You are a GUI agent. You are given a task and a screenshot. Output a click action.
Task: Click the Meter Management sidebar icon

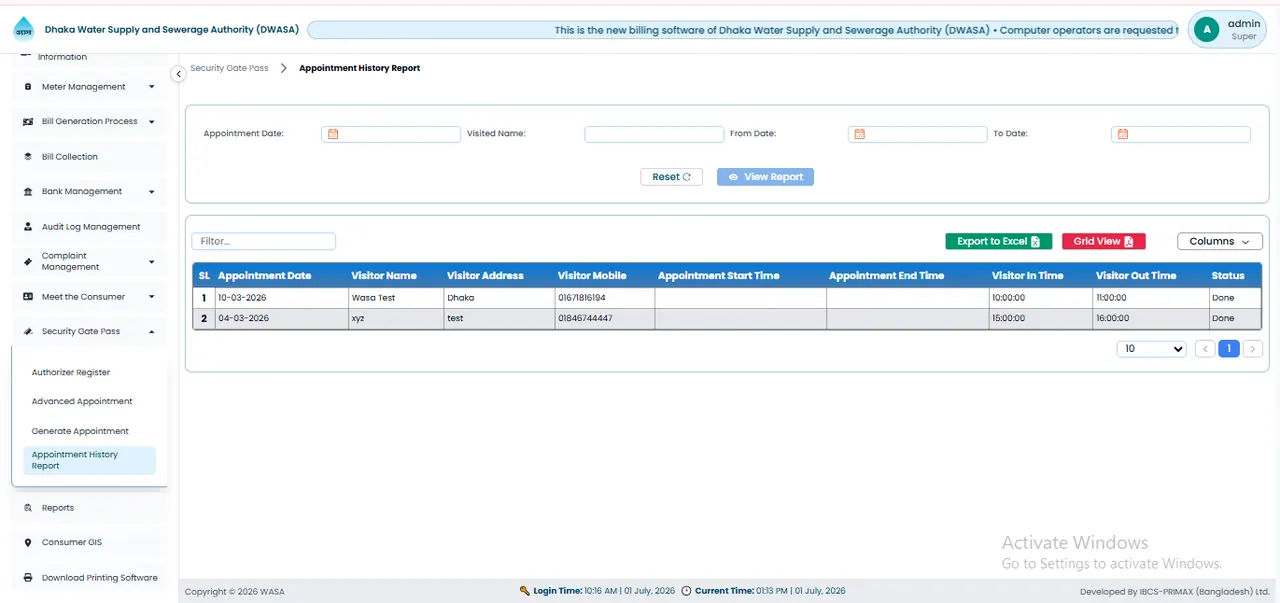28,87
